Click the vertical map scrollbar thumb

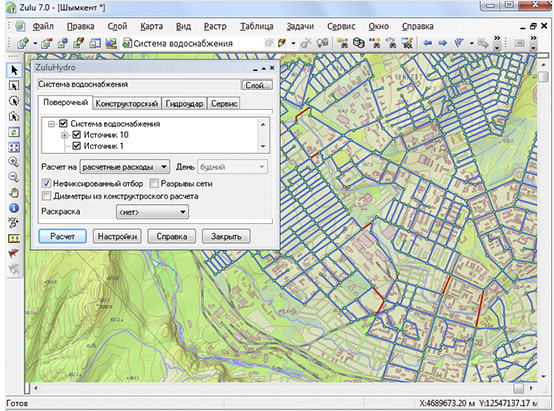543,77
